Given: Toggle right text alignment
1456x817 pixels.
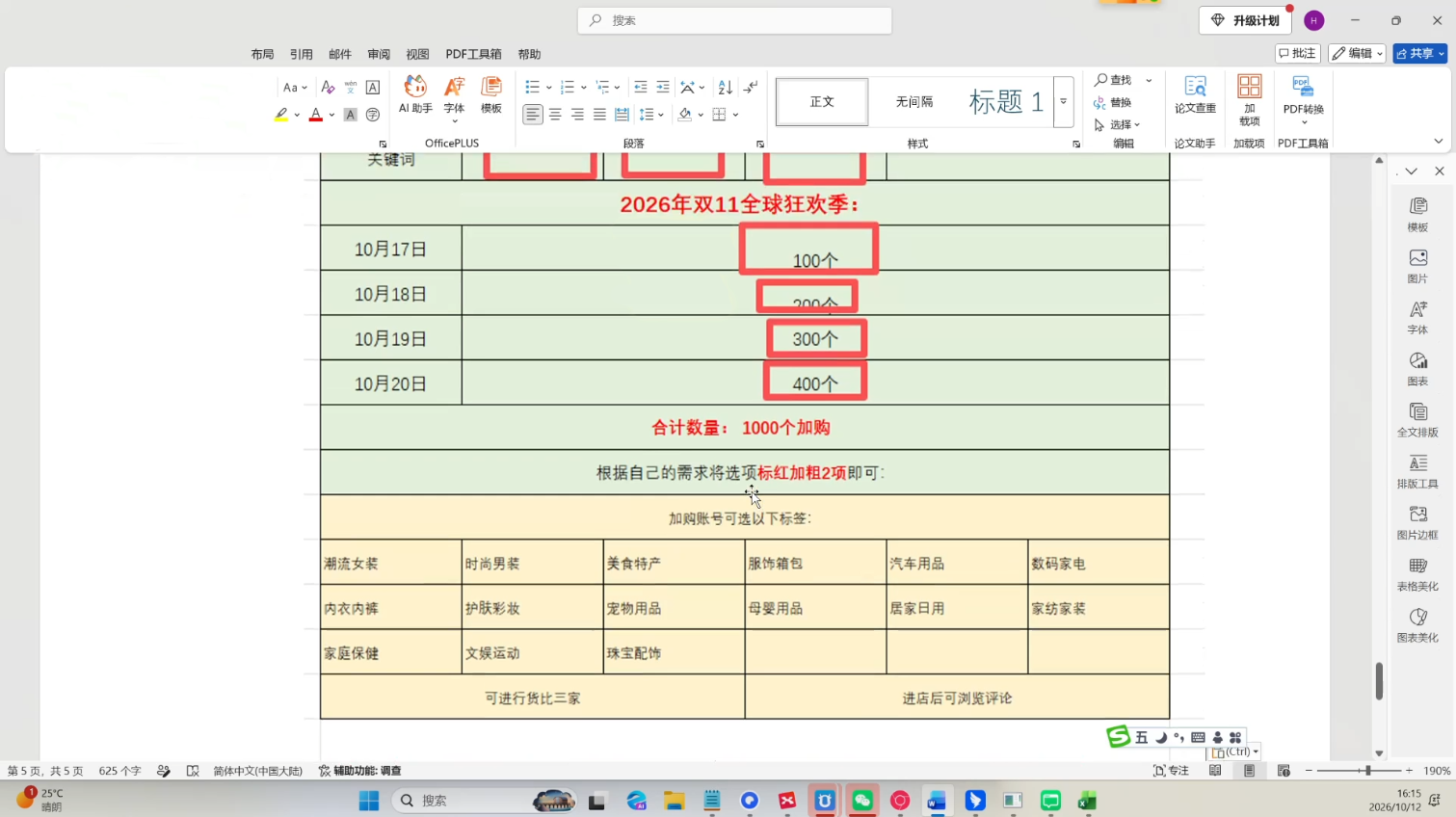Looking at the screenshot, I should 577,115.
